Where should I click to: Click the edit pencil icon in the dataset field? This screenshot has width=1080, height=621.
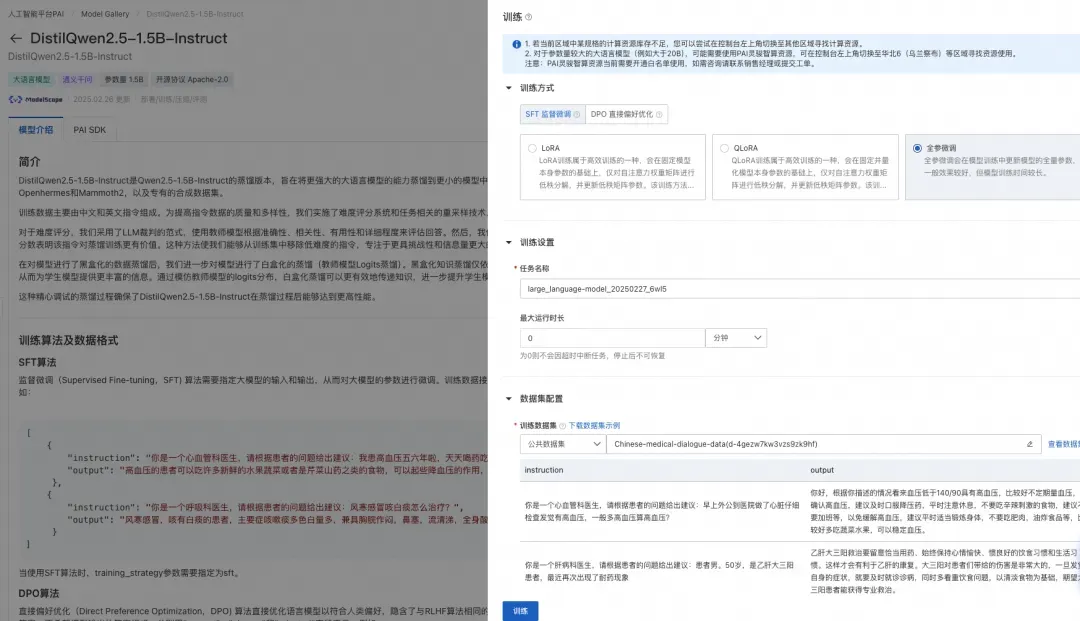[x=1030, y=444]
